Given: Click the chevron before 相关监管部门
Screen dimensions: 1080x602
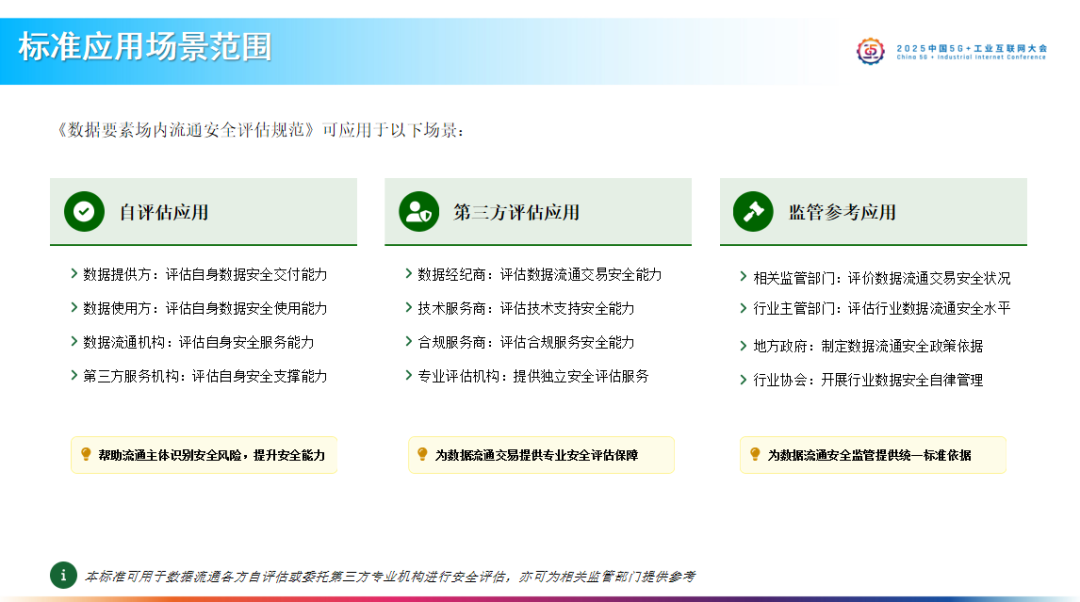Looking at the screenshot, I should pyautogui.click(x=744, y=277).
